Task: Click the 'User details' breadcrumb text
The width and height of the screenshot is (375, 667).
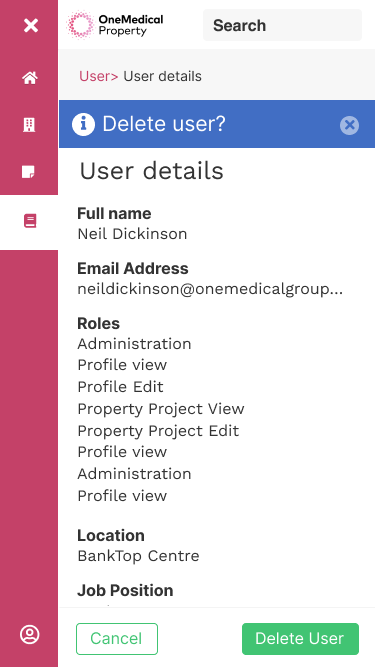Action: tap(162, 76)
